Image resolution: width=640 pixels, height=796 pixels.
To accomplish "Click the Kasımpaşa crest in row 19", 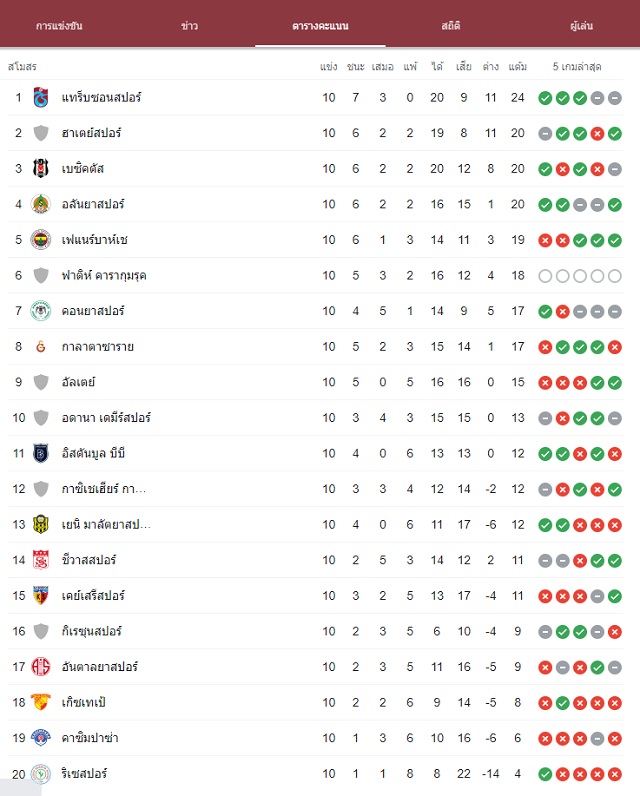I will [x=41, y=738].
